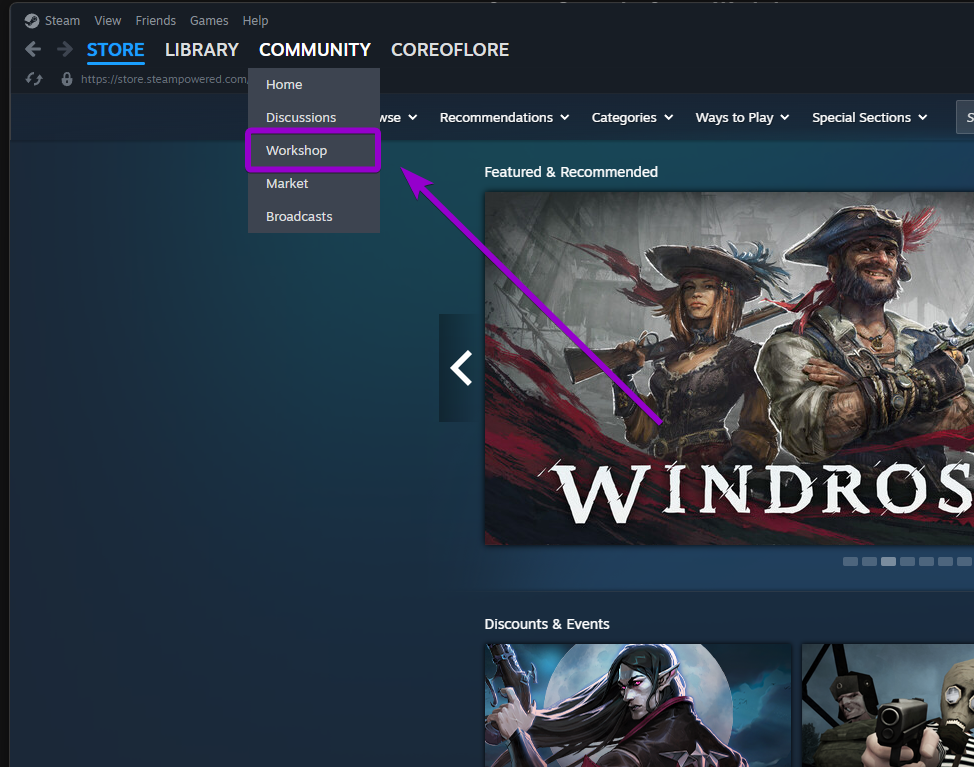Image resolution: width=974 pixels, height=767 pixels.
Task: Open the COREOFLORE profile tab
Action: coord(450,50)
